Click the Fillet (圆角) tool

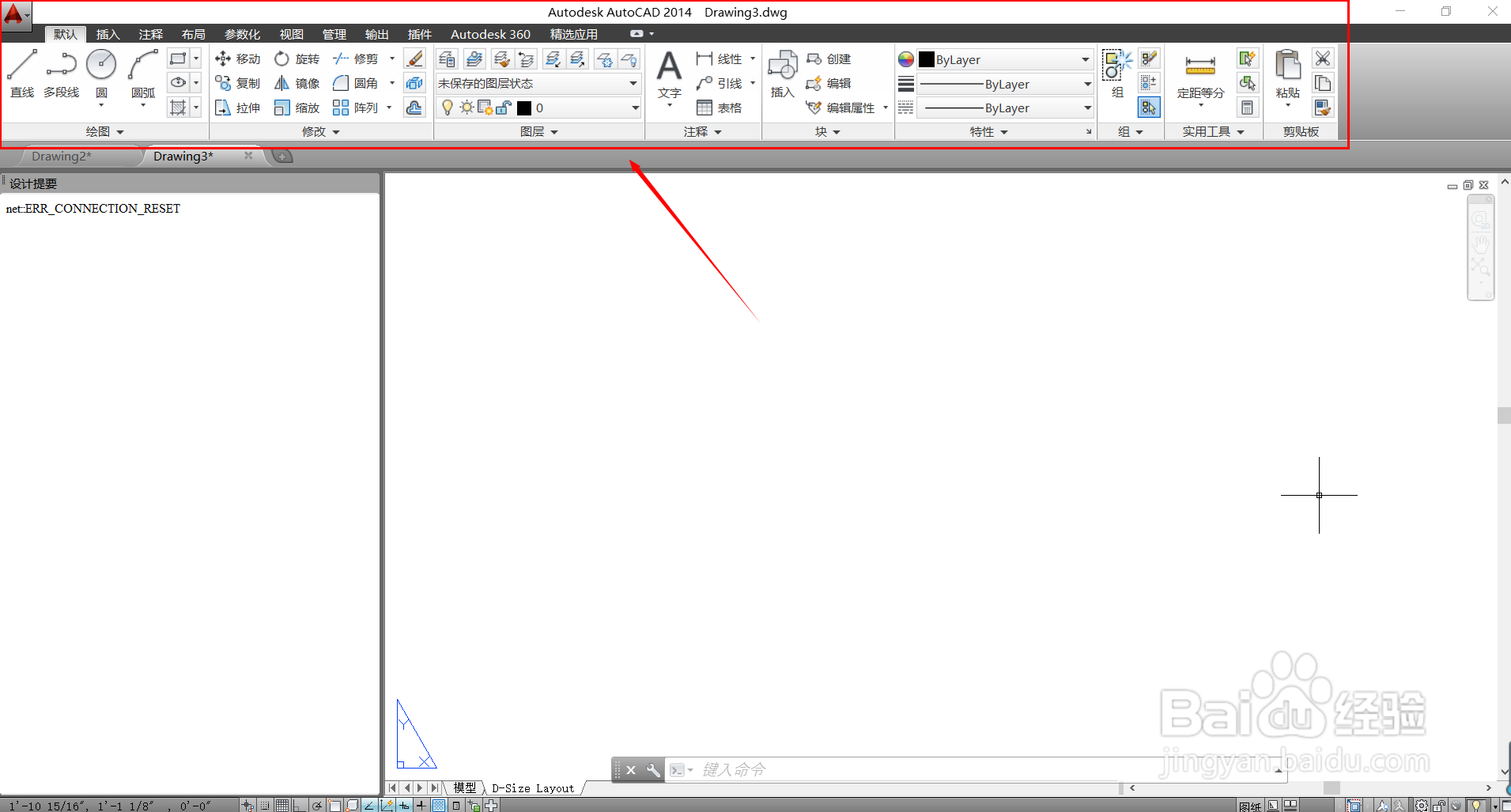[x=356, y=83]
